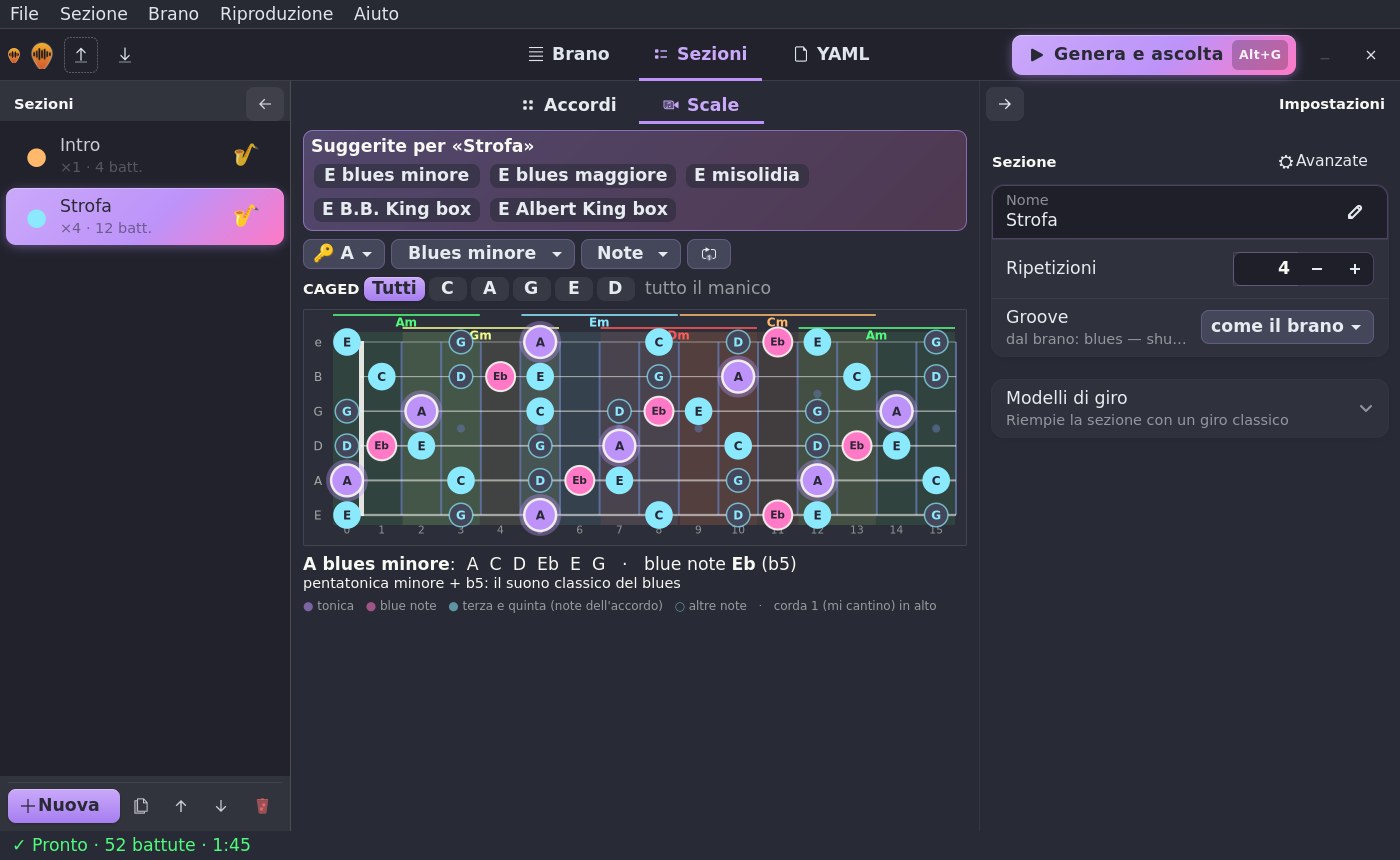The height and width of the screenshot is (860, 1400).
Task: Toggle the CAGED shape D button
Action: point(615,289)
